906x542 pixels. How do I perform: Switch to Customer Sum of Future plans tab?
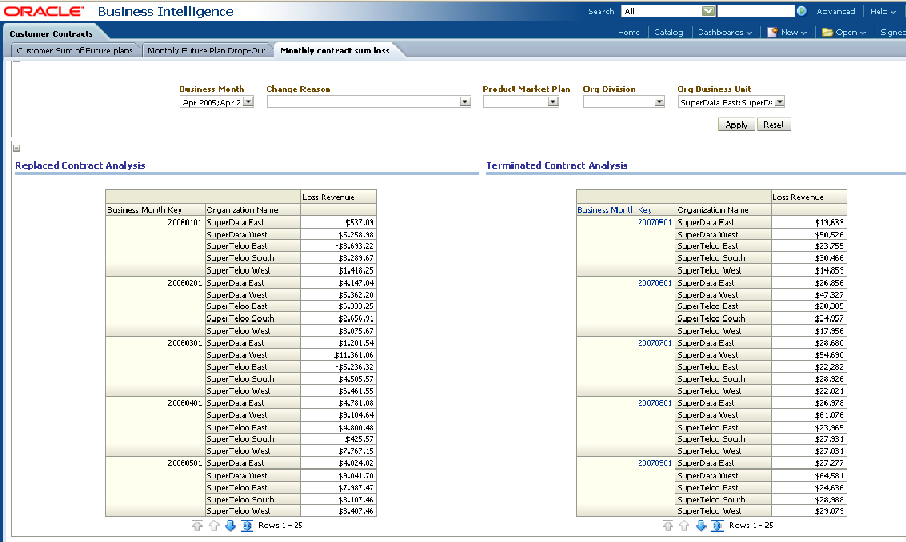pyautogui.click(x=75, y=50)
